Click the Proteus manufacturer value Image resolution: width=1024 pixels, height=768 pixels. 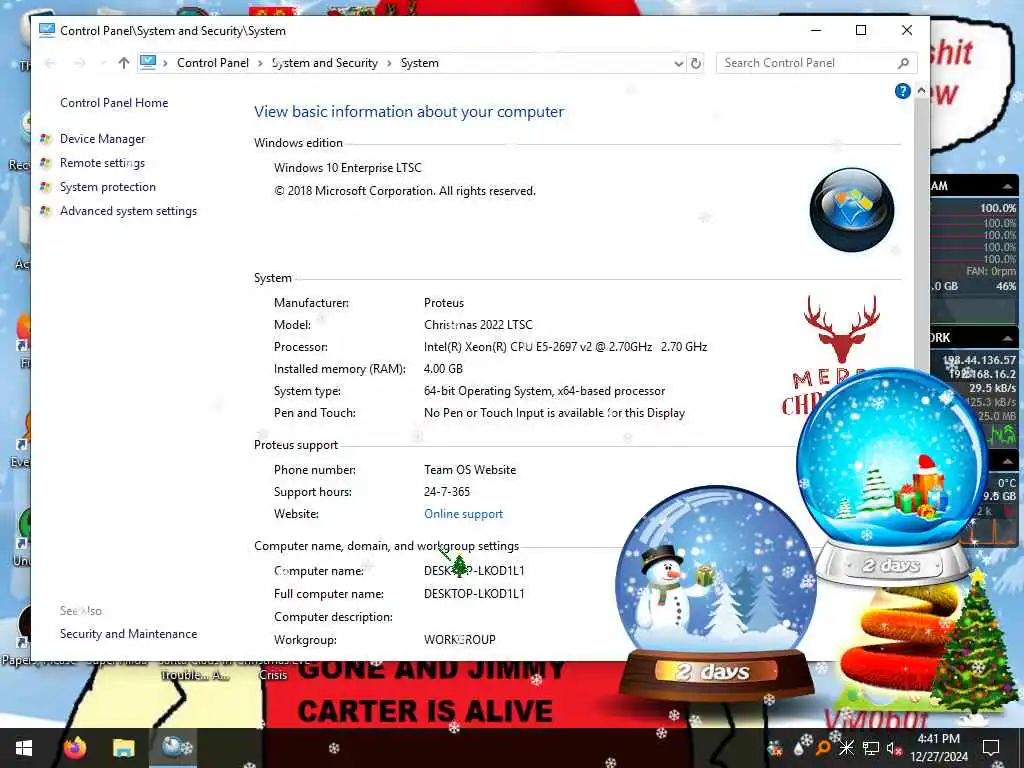tap(443, 302)
